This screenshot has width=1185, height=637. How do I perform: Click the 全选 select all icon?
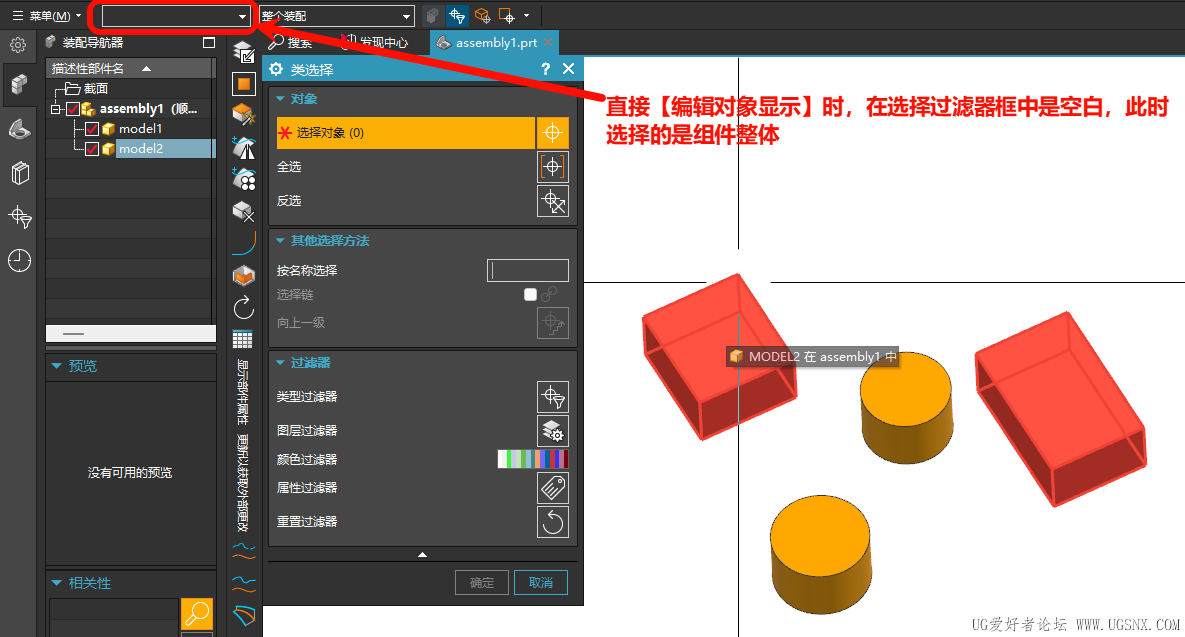pyautogui.click(x=552, y=167)
